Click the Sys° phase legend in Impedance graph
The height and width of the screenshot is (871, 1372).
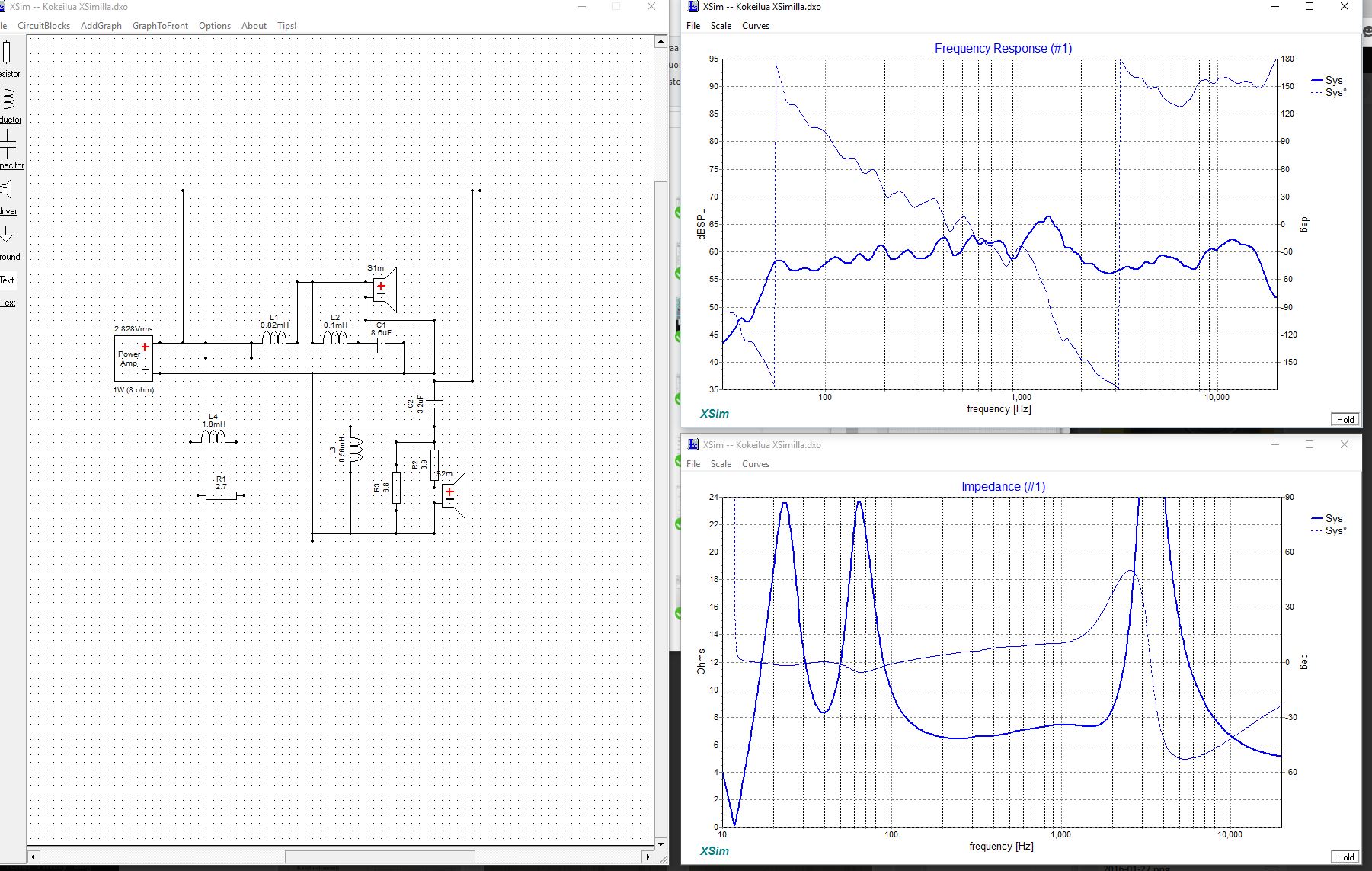pyautogui.click(x=1329, y=530)
